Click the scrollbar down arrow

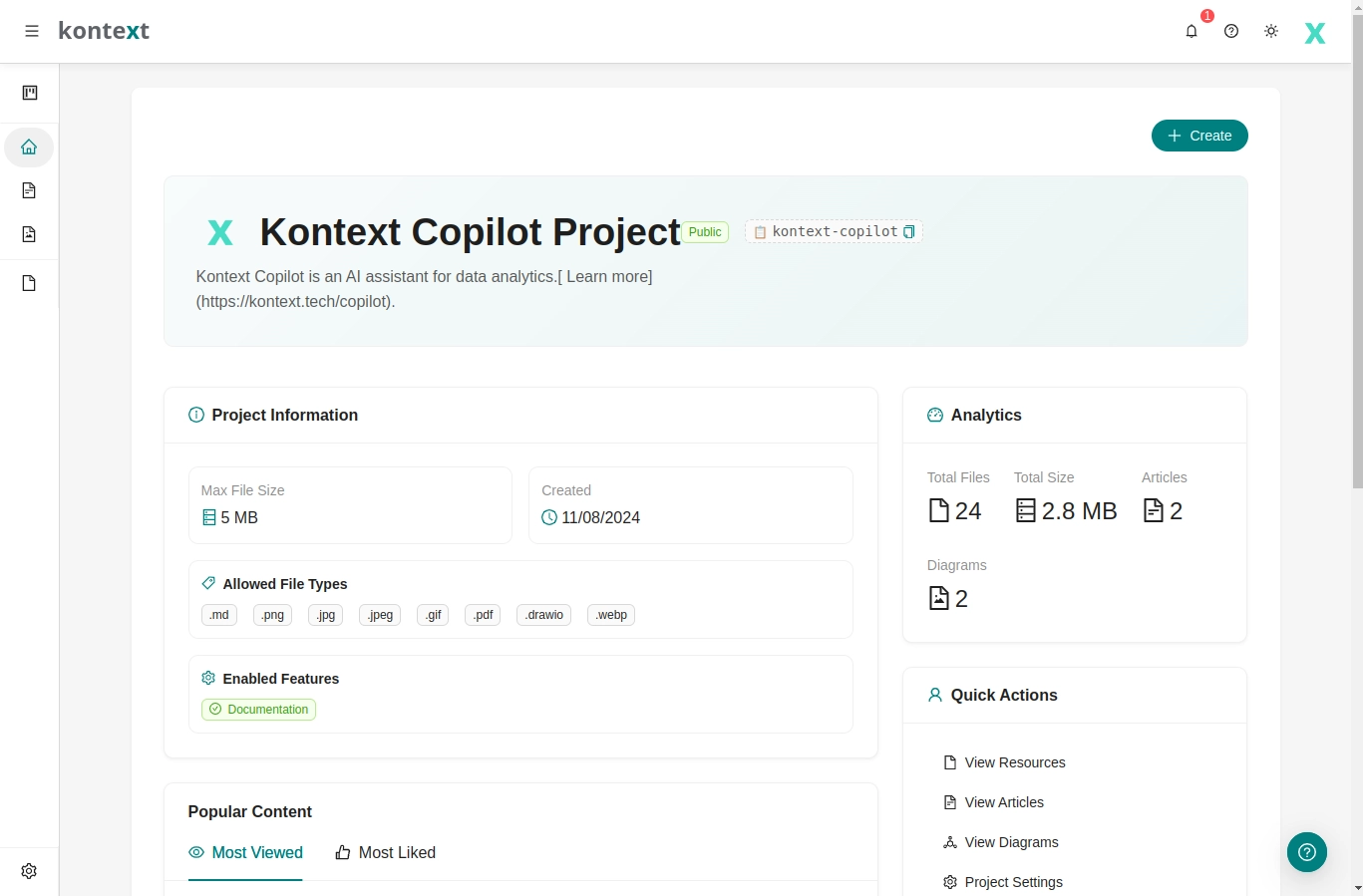pyautogui.click(x=1357, y=888)
